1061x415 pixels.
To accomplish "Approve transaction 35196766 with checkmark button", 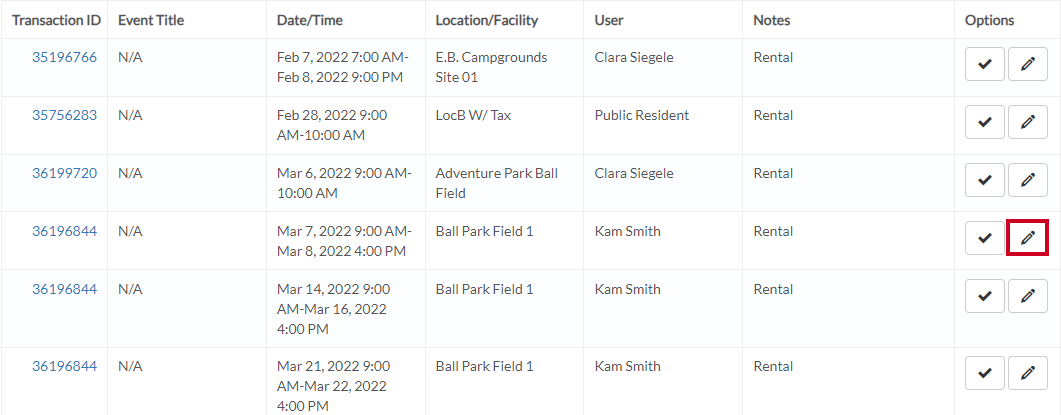I will 985,64.
